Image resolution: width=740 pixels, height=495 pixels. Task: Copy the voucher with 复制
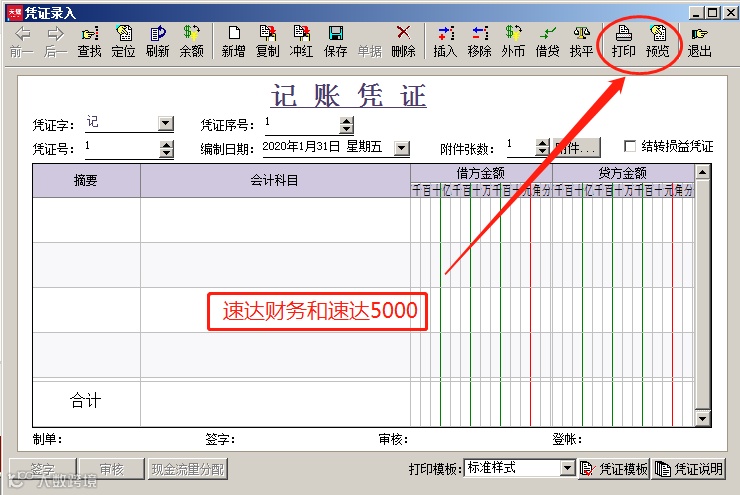[268, 42]
